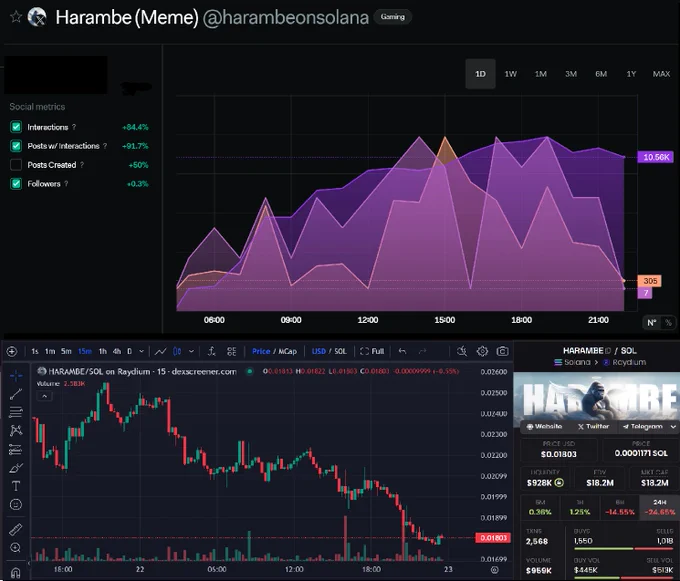Viewport: 680px width, 581px height.
Task: Toggle the Interactions metric checkbox
Action: [16, 127]
